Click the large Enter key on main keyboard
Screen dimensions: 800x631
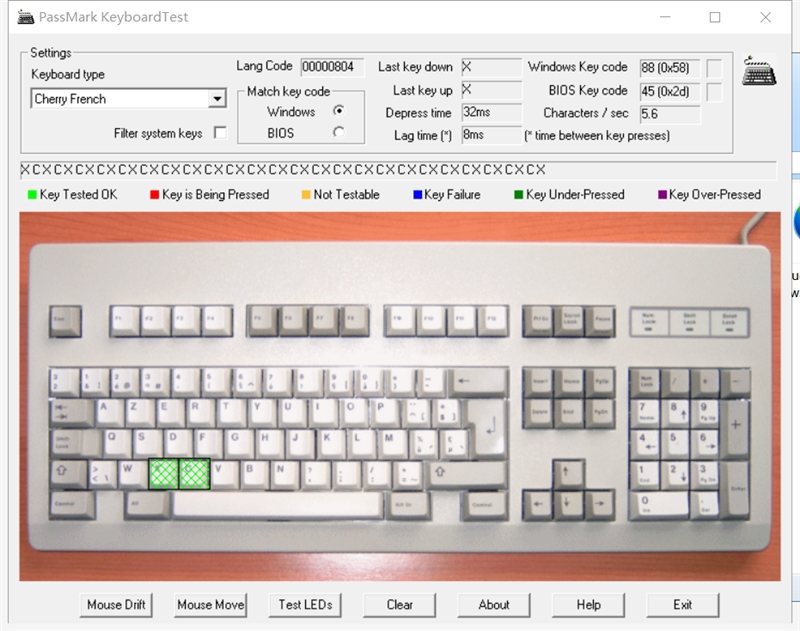489,427
